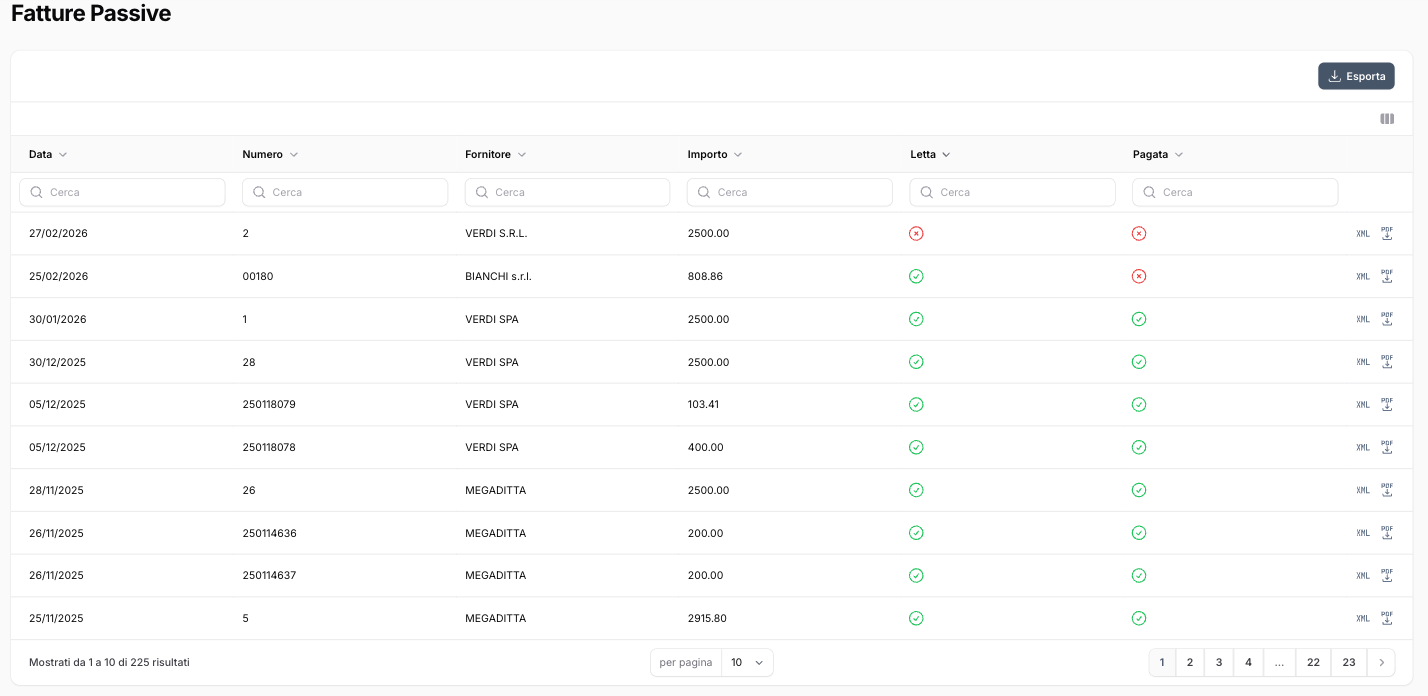Toggle unpaid Pagata status for BIANCHI s.r.l.

coord(1138,276)
